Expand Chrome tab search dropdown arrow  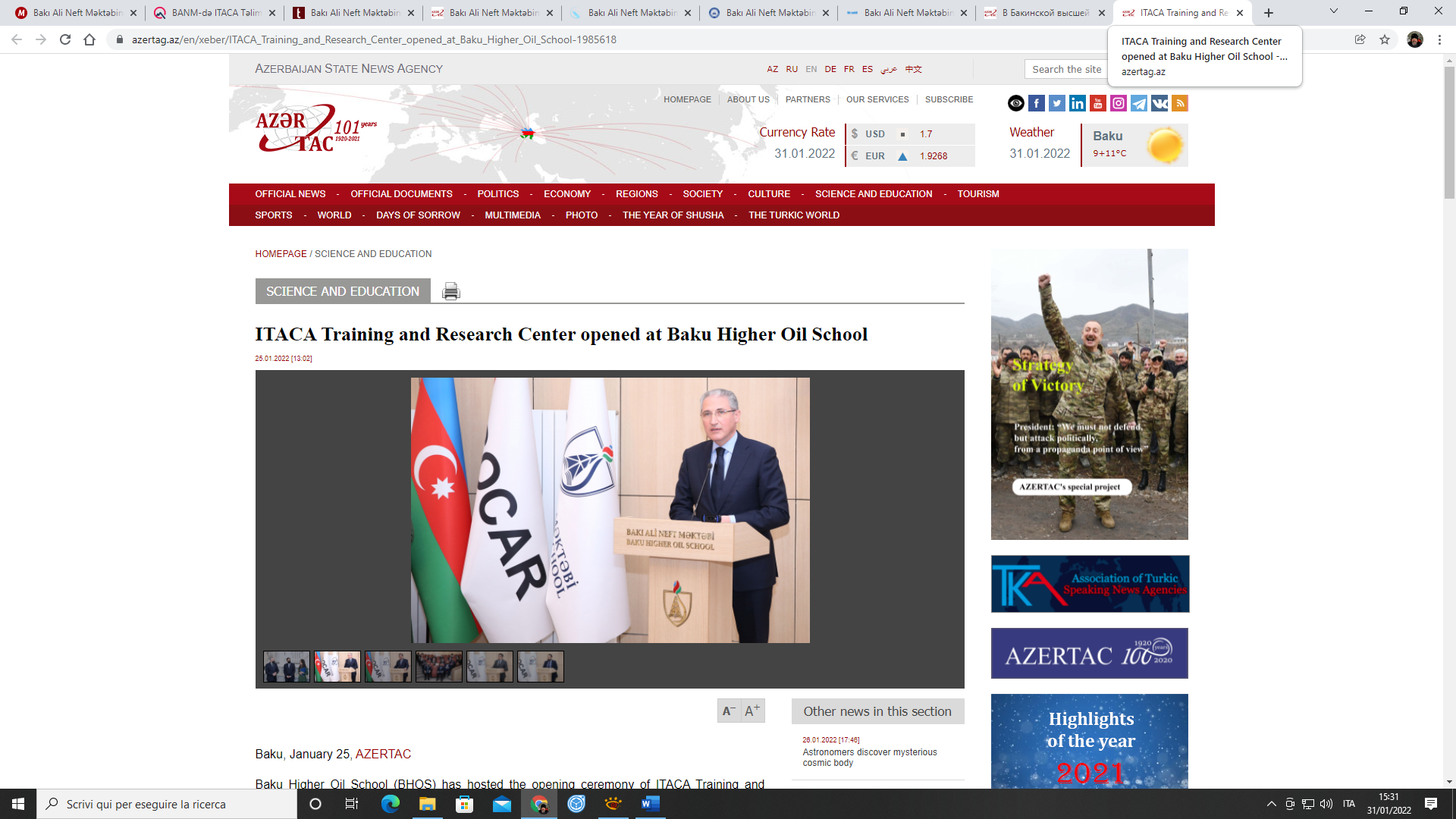(1333, 11)
